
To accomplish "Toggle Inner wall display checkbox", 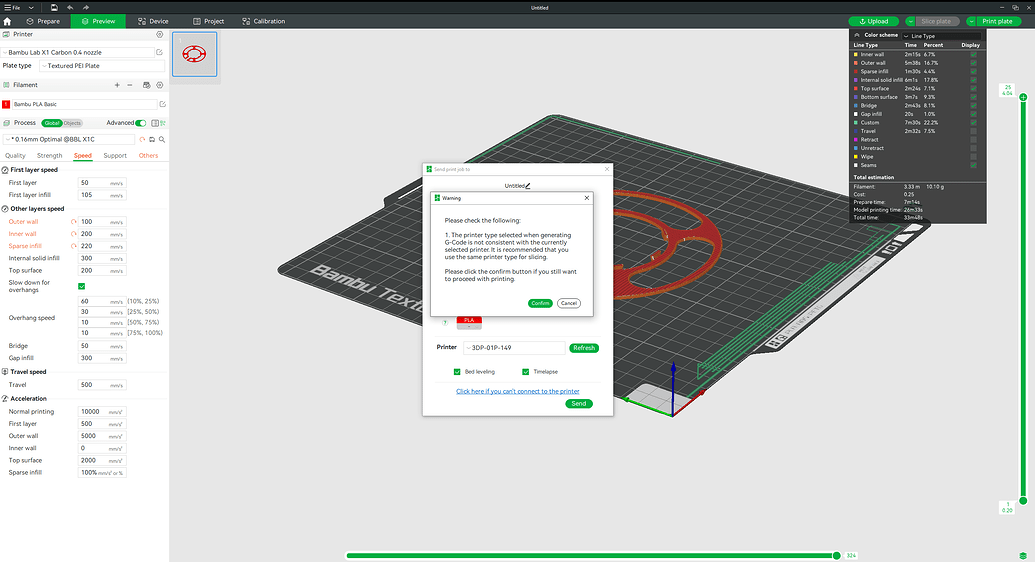I will click(974, 55).
